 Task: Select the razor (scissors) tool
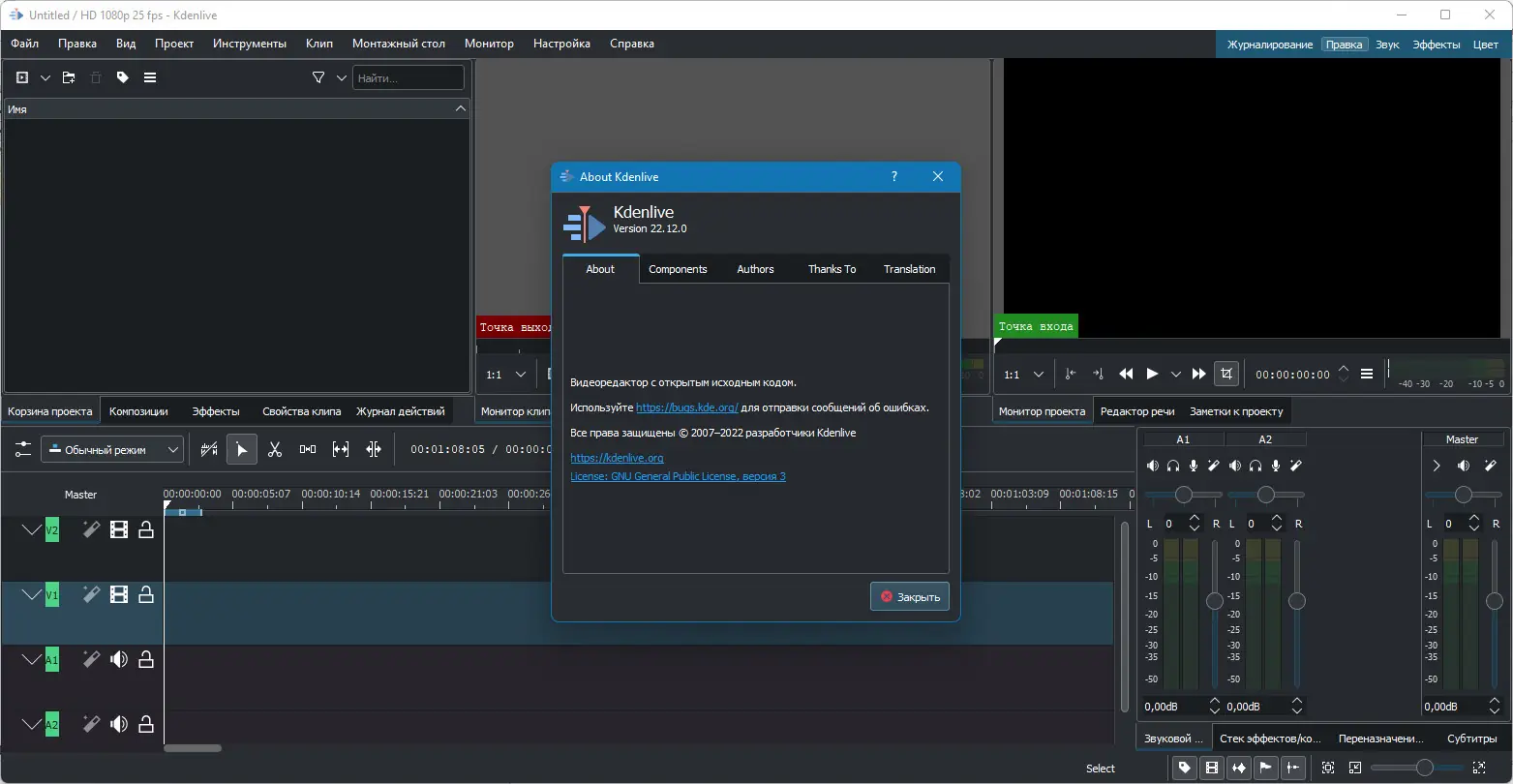click(275, 449)
